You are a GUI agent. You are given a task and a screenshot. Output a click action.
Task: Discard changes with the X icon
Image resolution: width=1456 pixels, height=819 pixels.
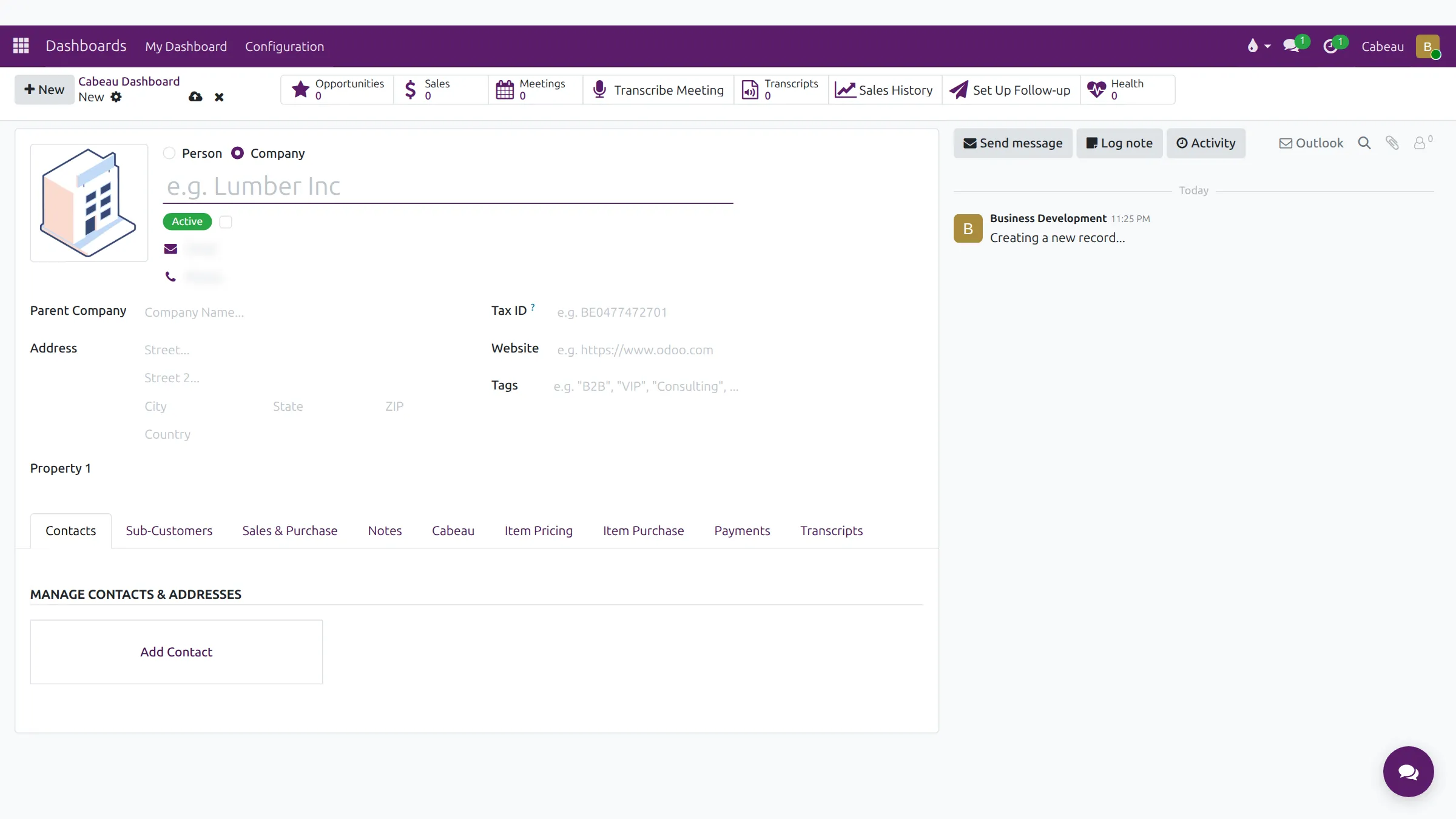[219, 97]
